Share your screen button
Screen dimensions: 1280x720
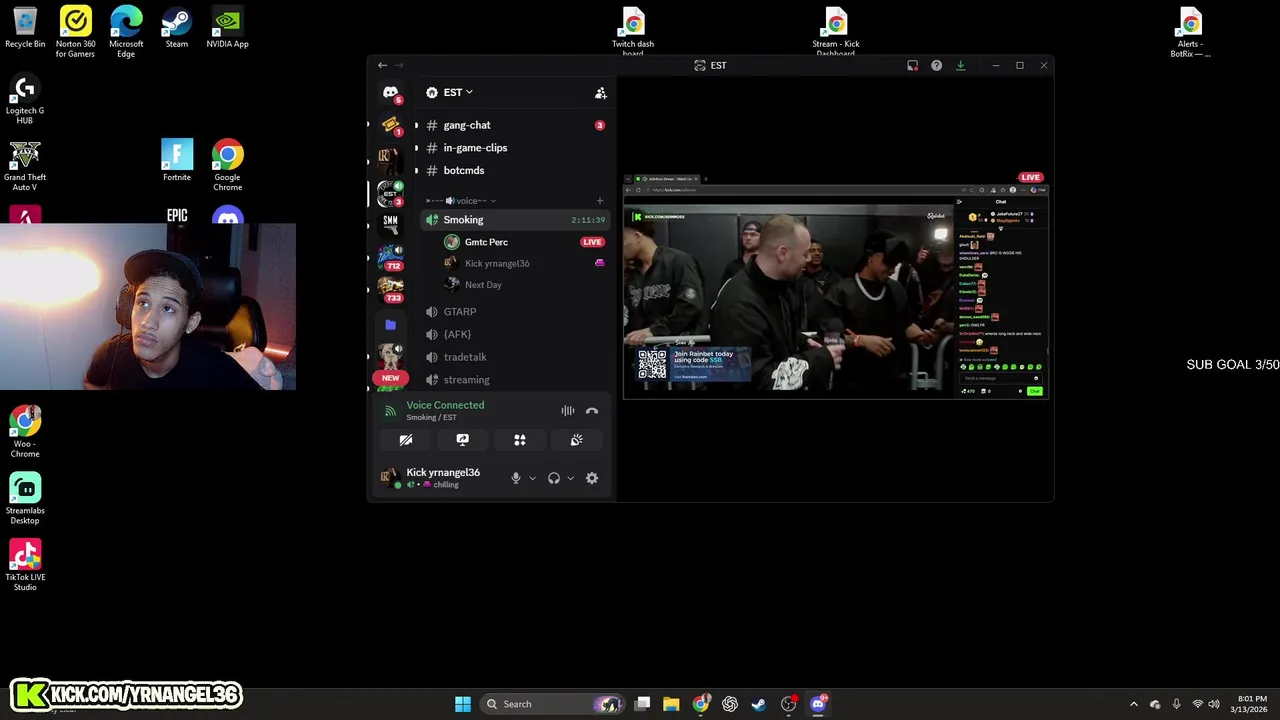463,440
